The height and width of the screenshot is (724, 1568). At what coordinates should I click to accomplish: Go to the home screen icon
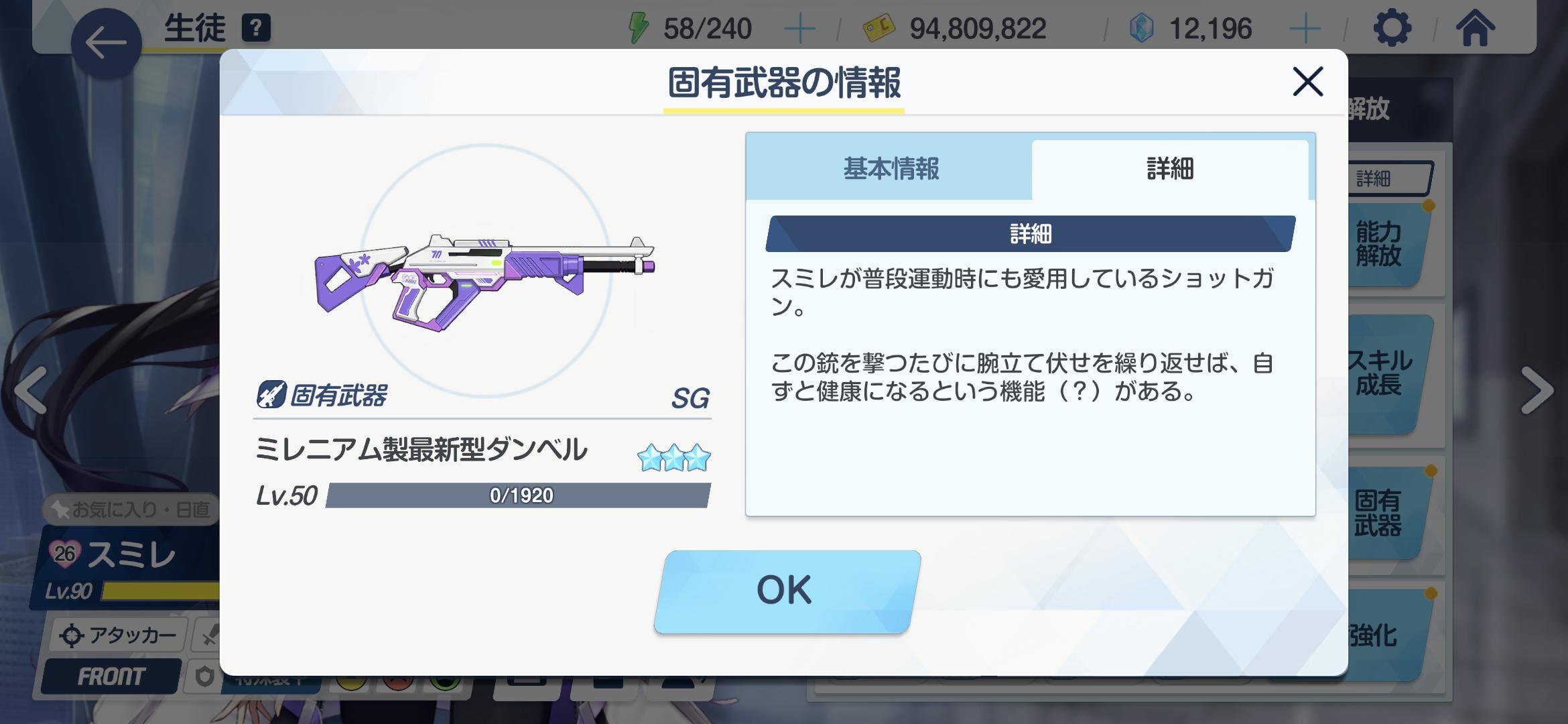tap(1475, 28)
